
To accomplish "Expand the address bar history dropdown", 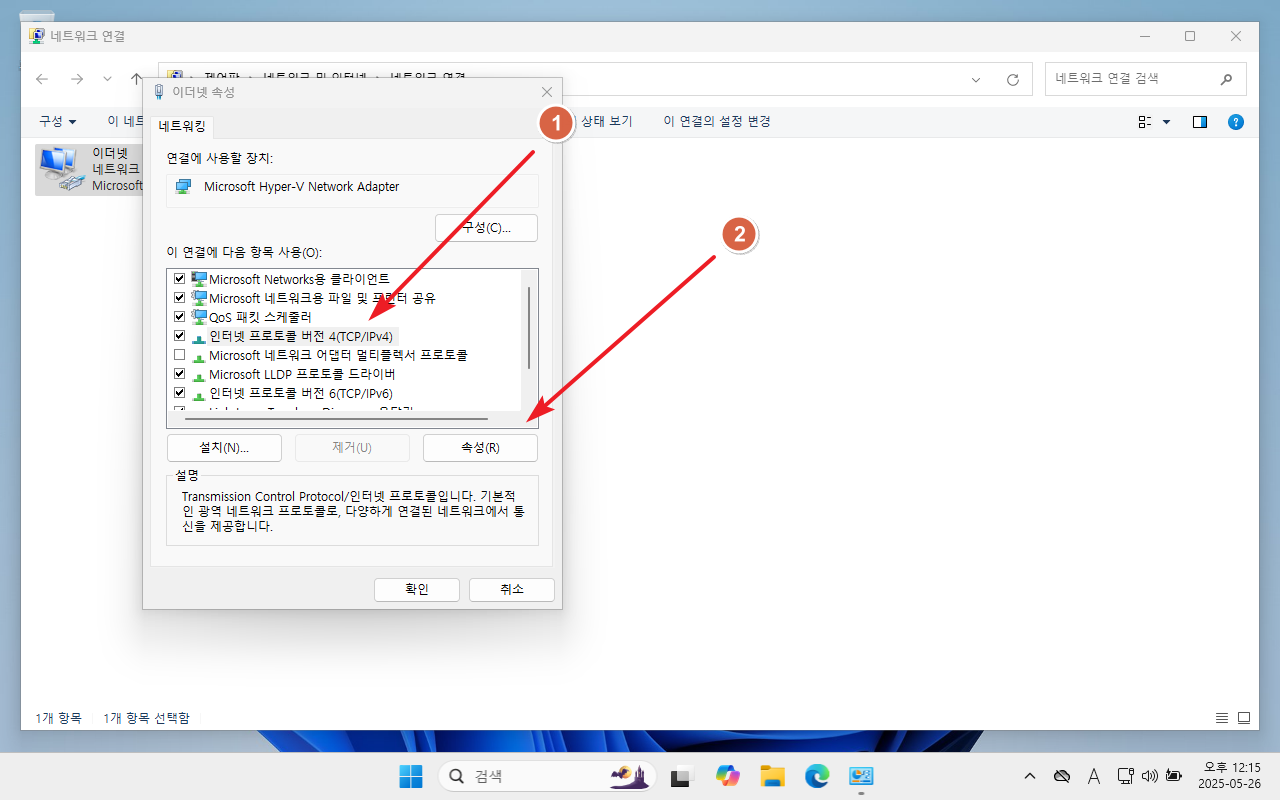I will [x=976, y=79].
